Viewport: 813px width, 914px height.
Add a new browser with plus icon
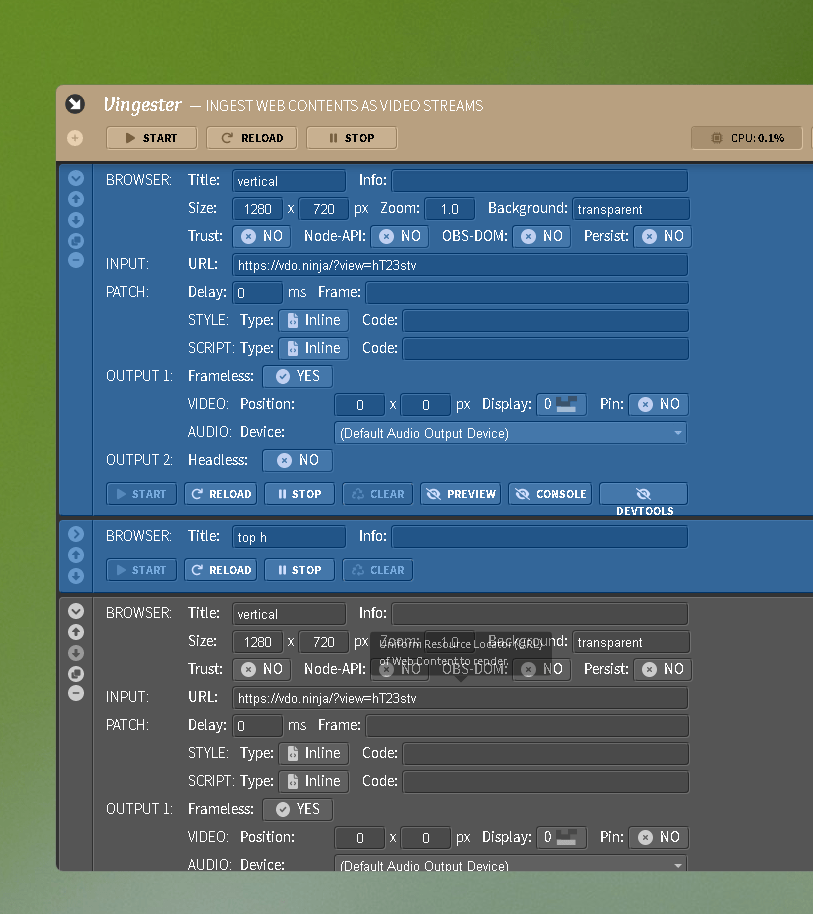[75, 138]
